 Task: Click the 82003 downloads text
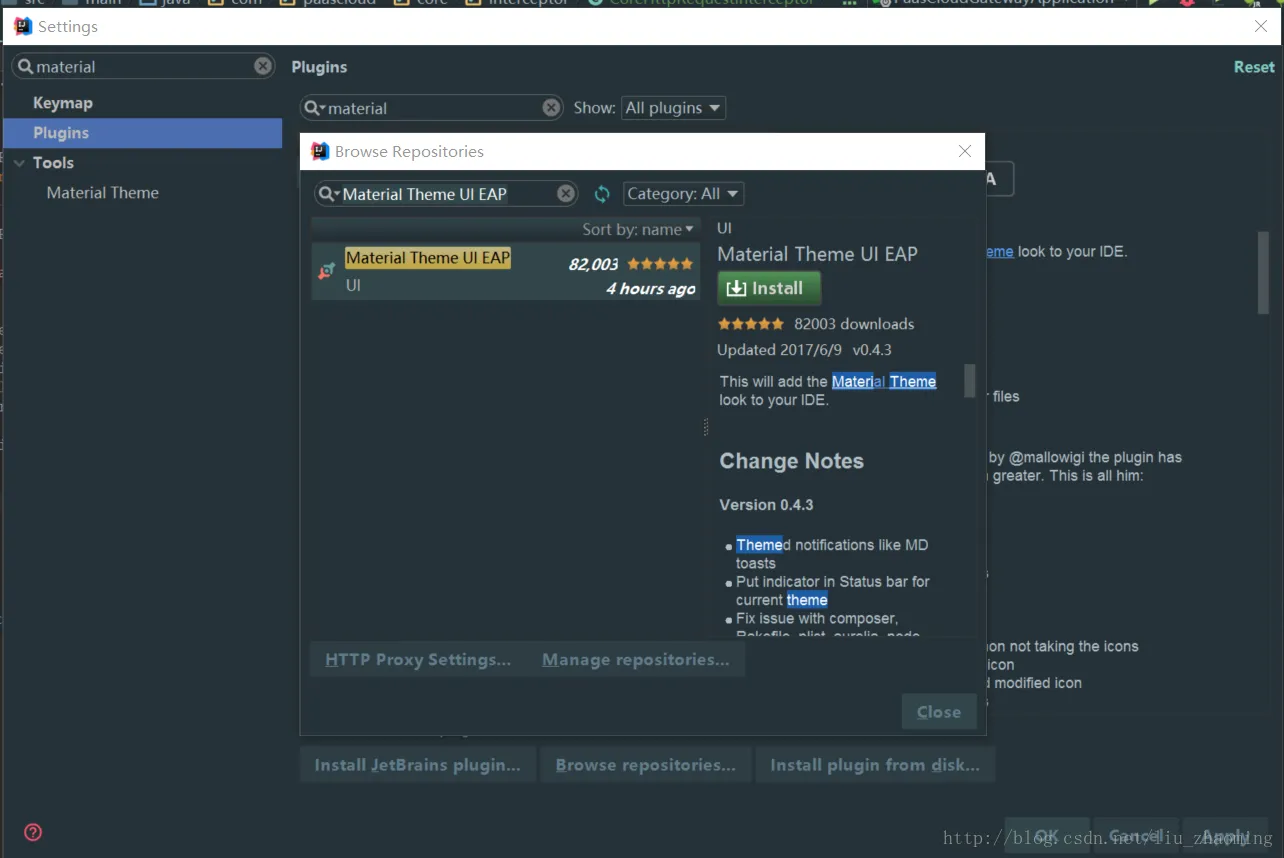(854, 324)
